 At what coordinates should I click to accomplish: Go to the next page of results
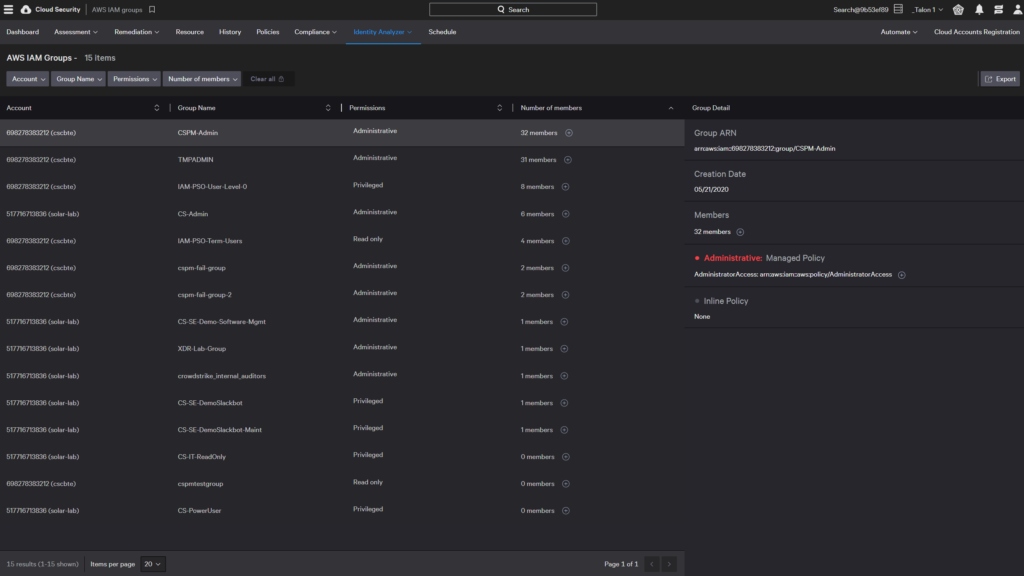click(669, 564)
